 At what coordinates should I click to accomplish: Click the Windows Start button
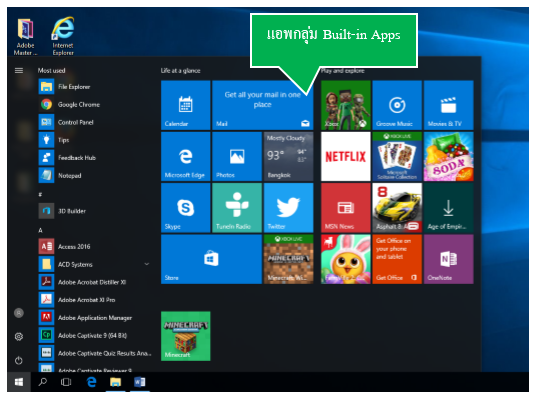point(19,382)
